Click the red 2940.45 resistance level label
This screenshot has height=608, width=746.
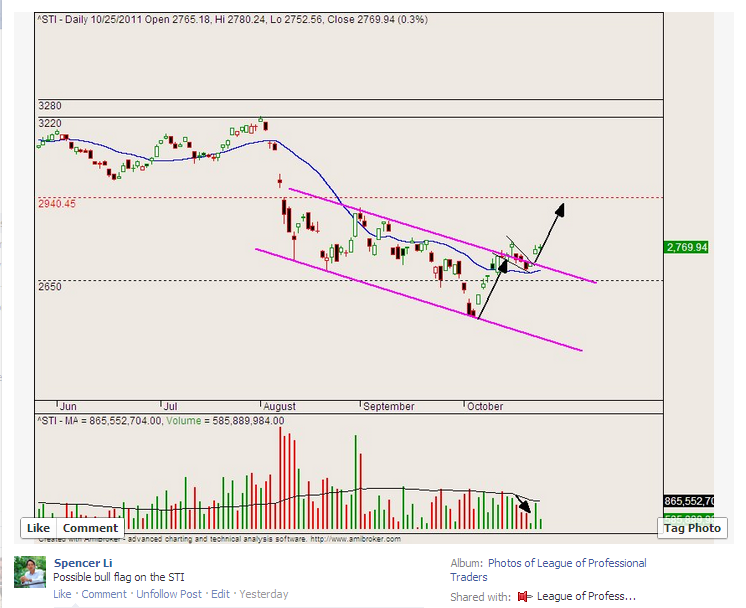click(x=57, y=203)
